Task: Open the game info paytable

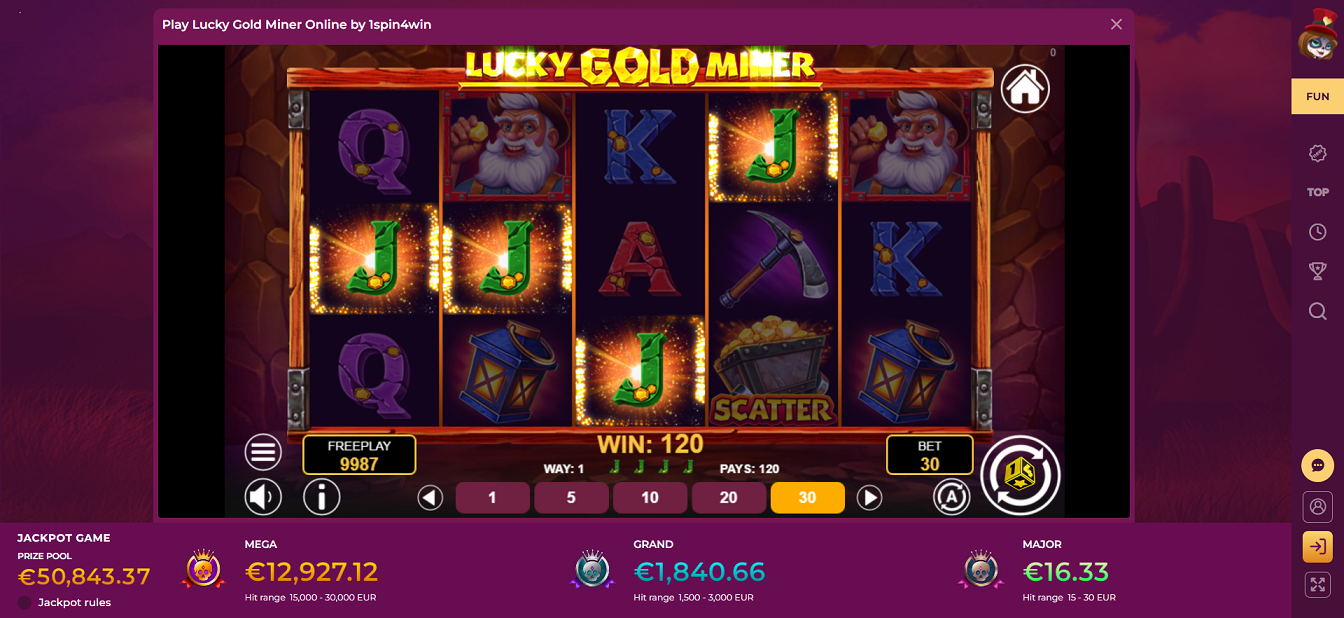Action: 321,496
